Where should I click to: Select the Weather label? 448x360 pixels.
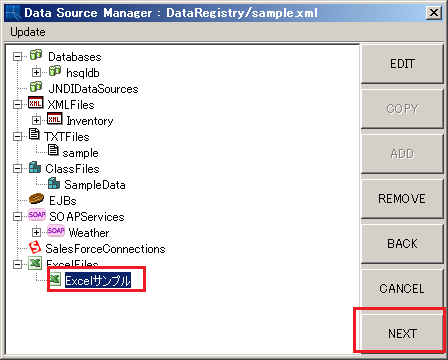point(89,233)
